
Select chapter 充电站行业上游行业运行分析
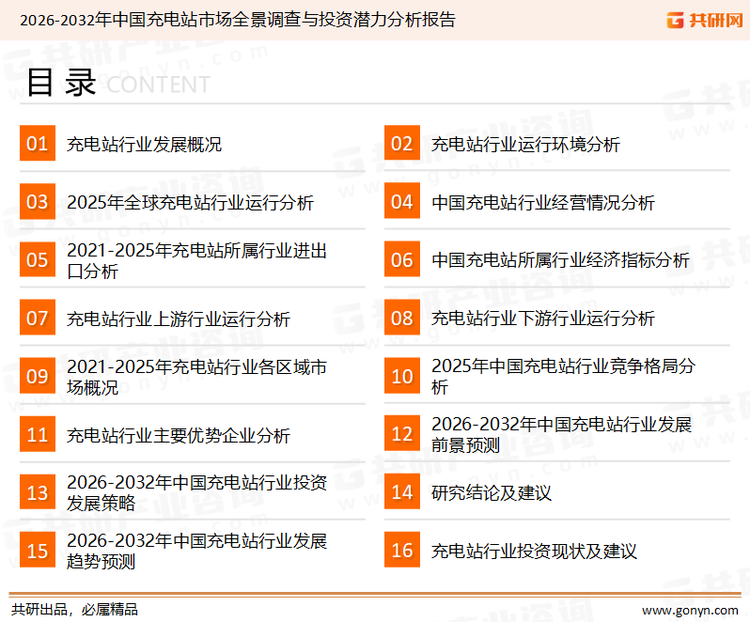click(x=178, y=319)
